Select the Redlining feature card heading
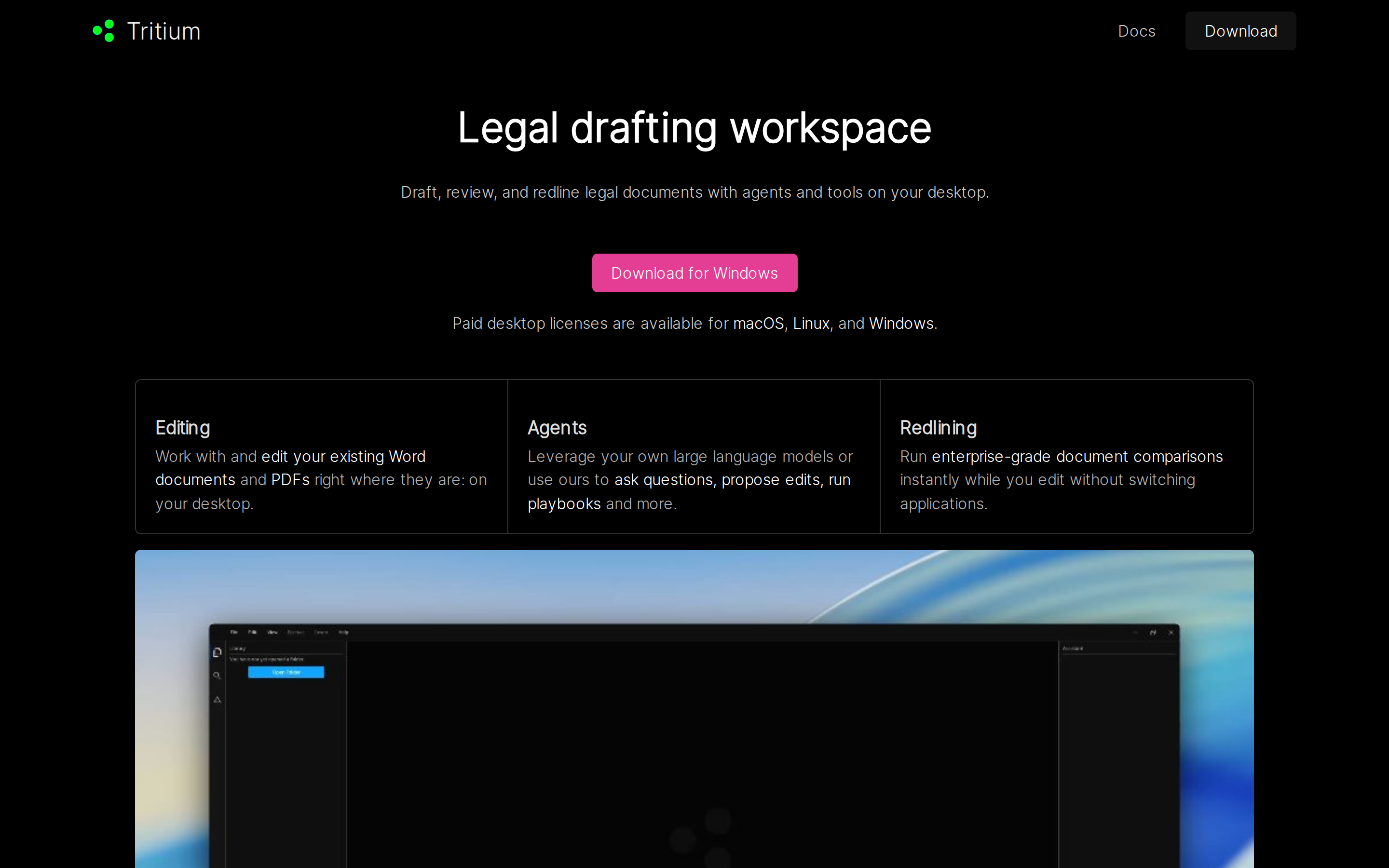Viewport: 1389px width, 868px height. [x=938, y=428]
